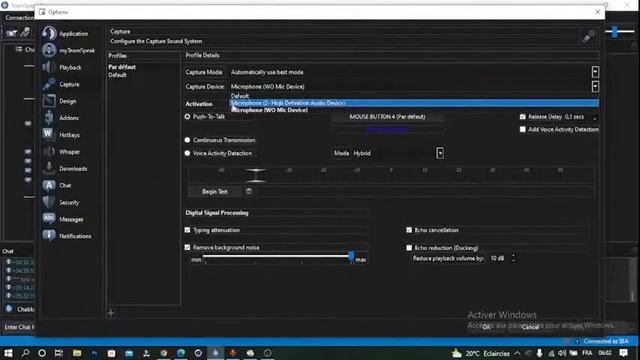
Task: Enable Add Voice Activity Detection checkbox
Action: tap(523, 129)
